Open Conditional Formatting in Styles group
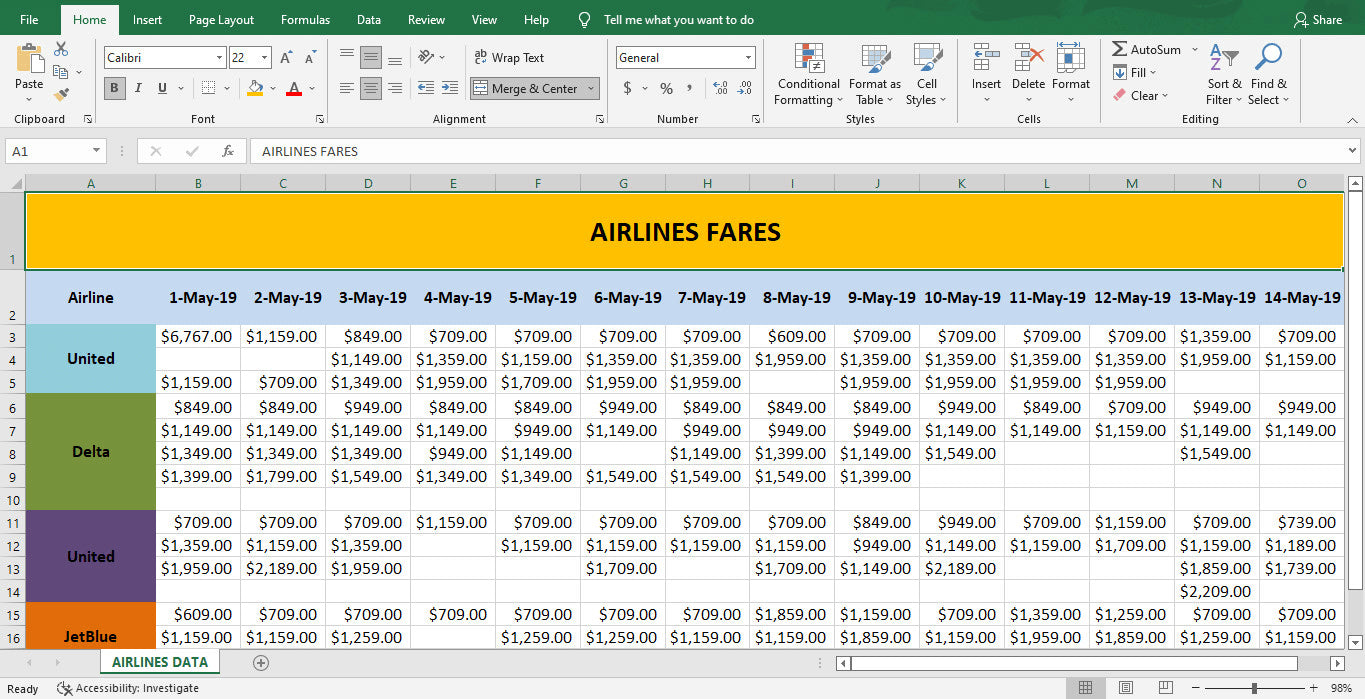1365x699 pixels. (808, 74)
